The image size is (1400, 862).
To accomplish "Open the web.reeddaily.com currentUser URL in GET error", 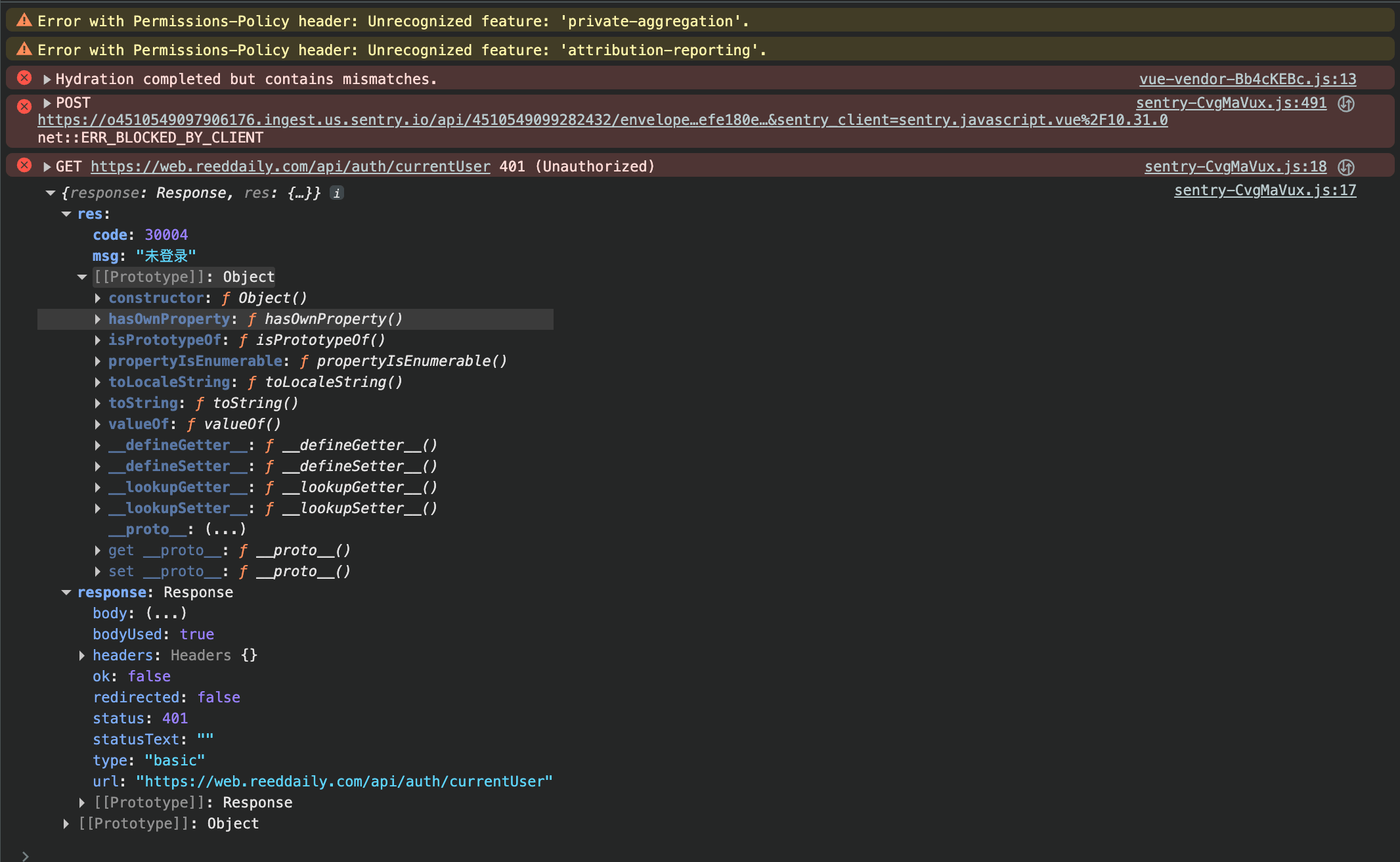I will pos(290,167).
